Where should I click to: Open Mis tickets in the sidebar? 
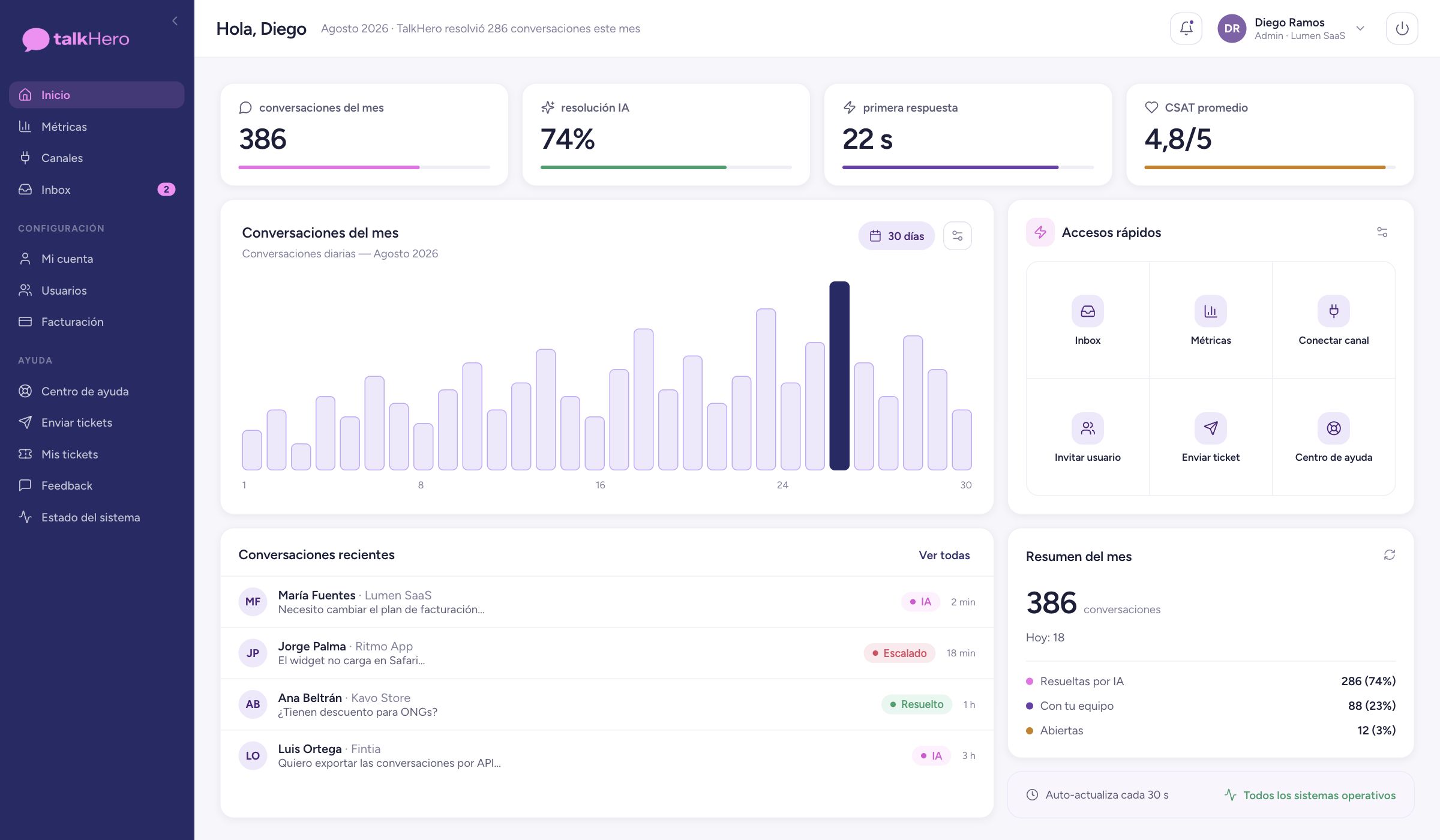(x=97, y=454)
